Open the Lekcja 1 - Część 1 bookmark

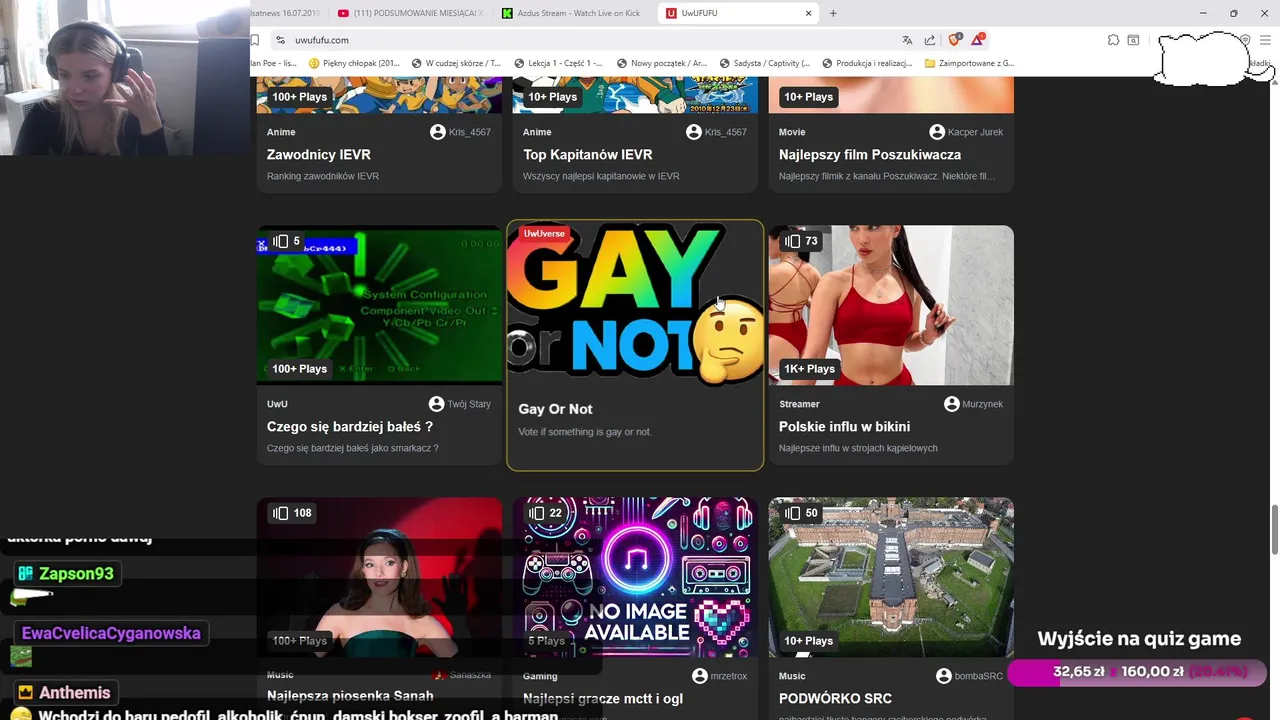click(559, 63)
